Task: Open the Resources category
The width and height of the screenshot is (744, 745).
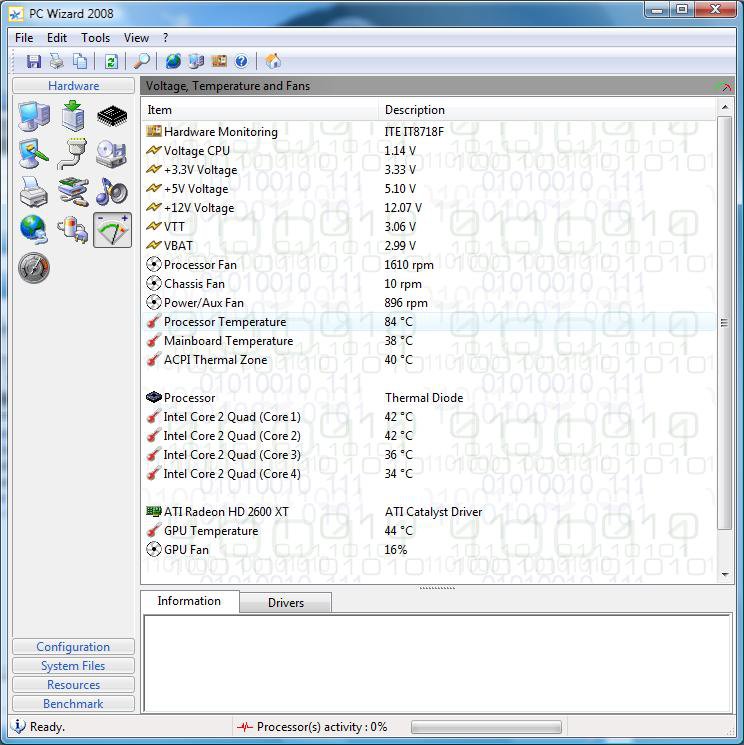Action: [x=74, y=685]
